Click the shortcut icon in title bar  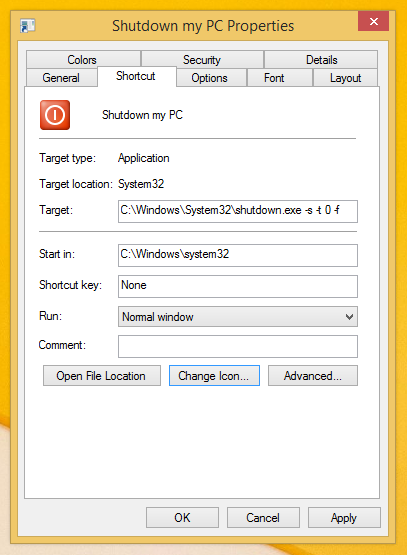tap(28, 26)
